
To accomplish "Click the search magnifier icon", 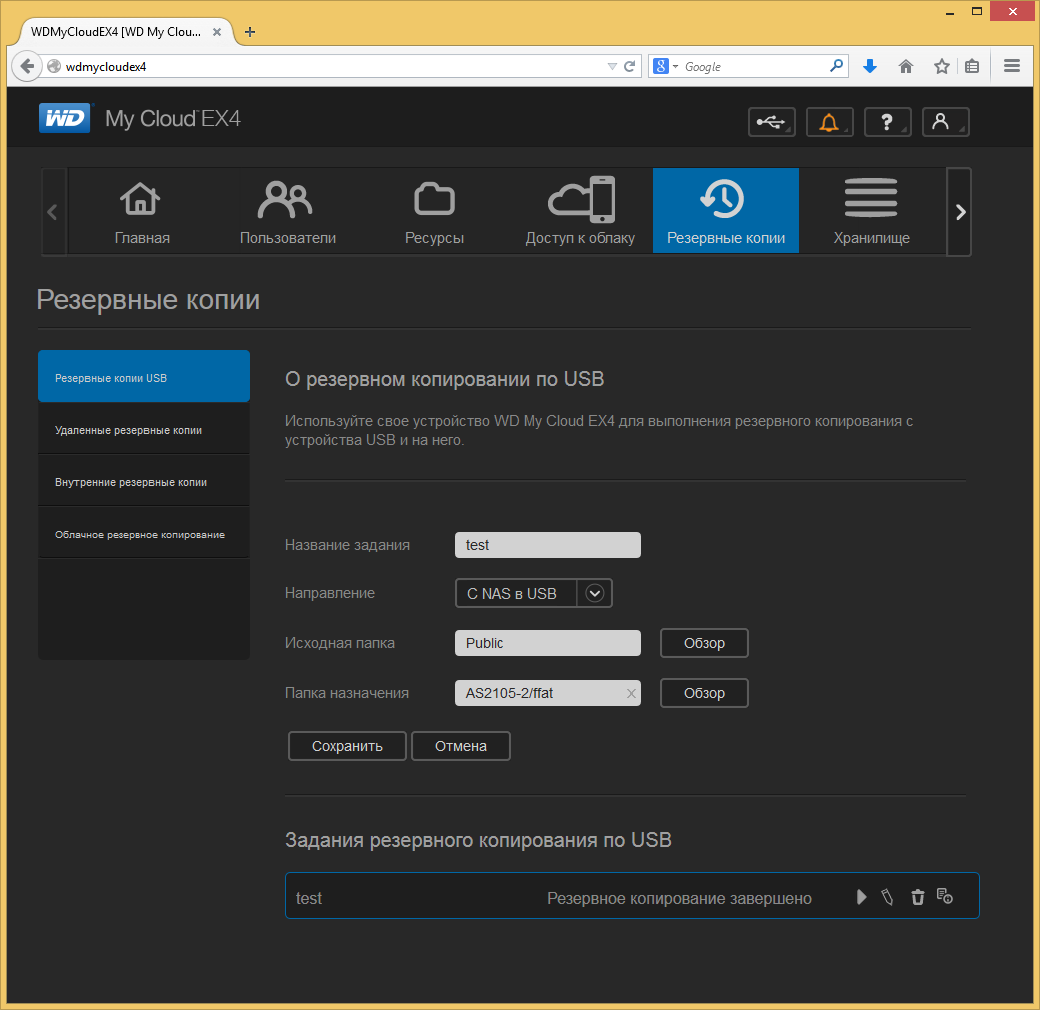I will (837, 66).
